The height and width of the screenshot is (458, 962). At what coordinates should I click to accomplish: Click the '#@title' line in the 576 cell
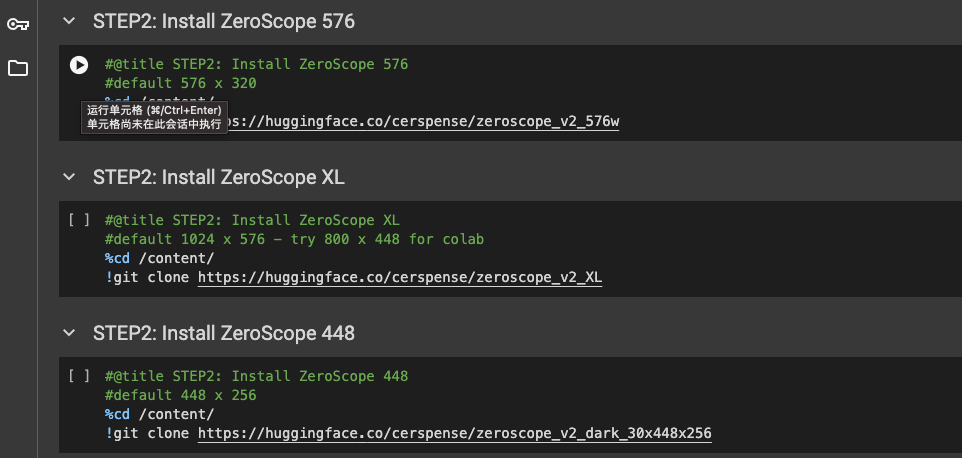coord(256,65)
